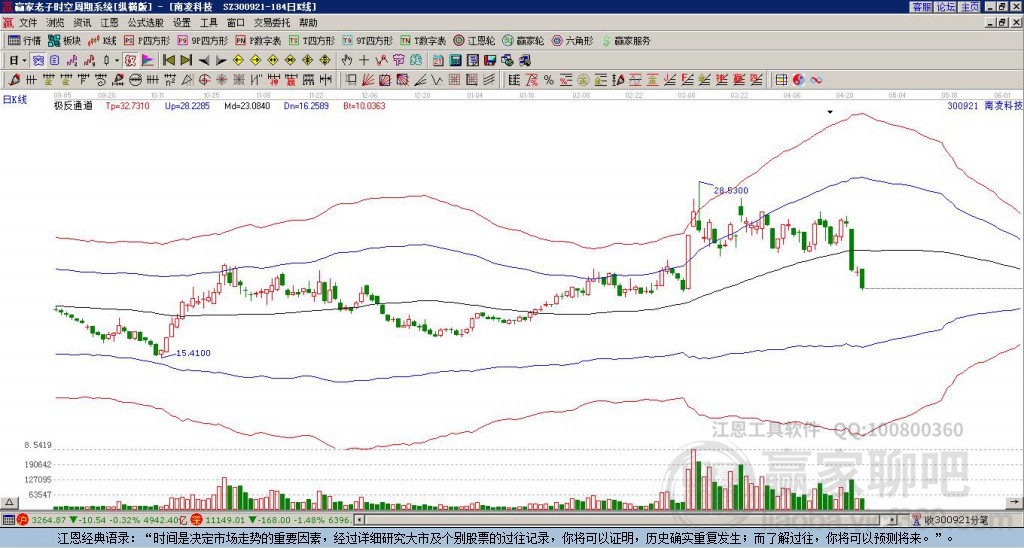Click the 收300921分笔 status bar entry

(951, 520)
